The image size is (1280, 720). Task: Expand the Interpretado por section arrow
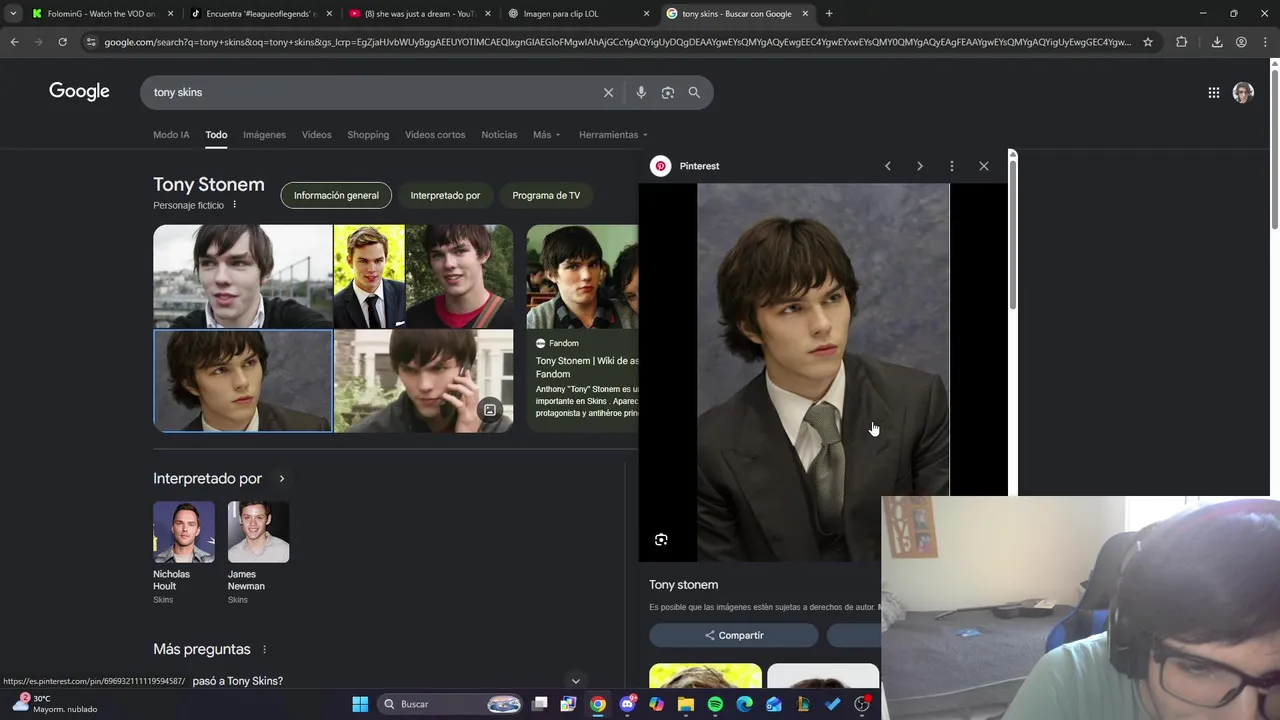[x=282, y=479]
